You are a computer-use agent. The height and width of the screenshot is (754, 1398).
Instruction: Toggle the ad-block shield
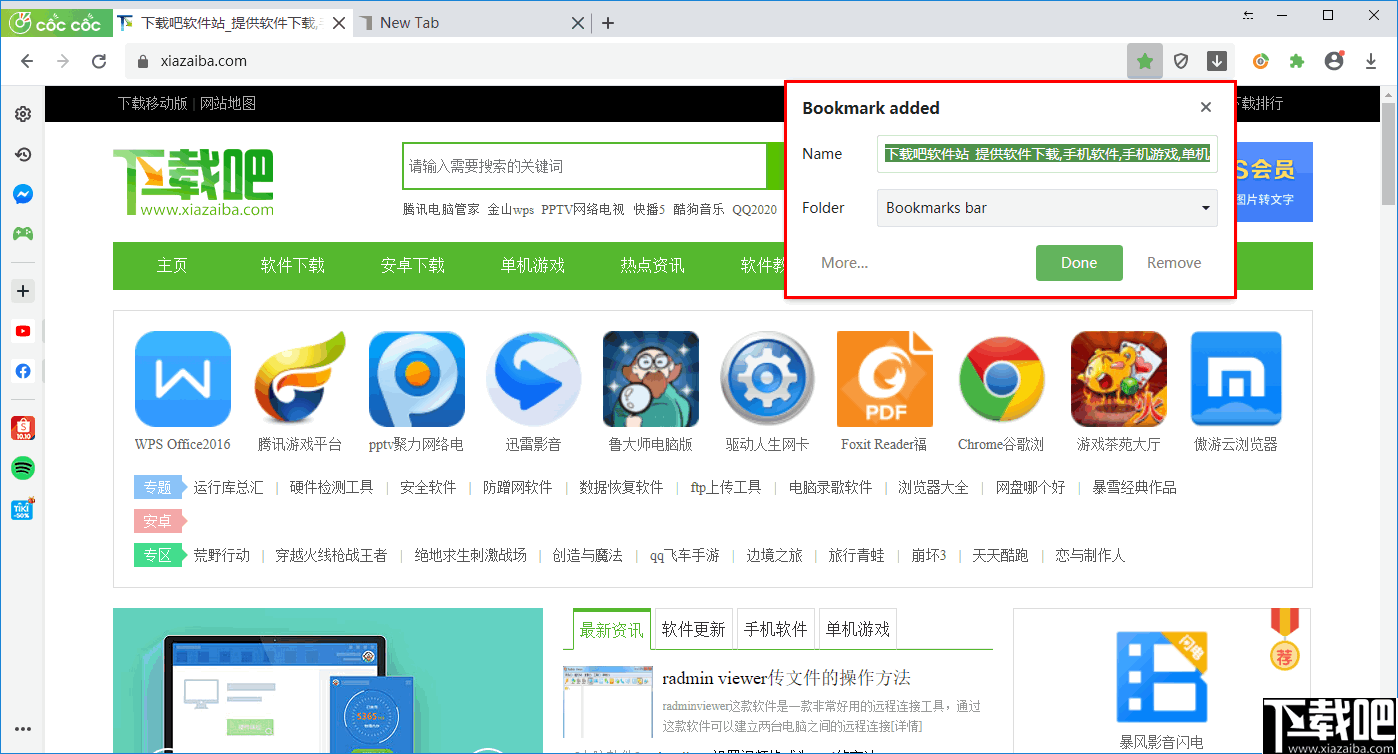[x=1181, y=61]
